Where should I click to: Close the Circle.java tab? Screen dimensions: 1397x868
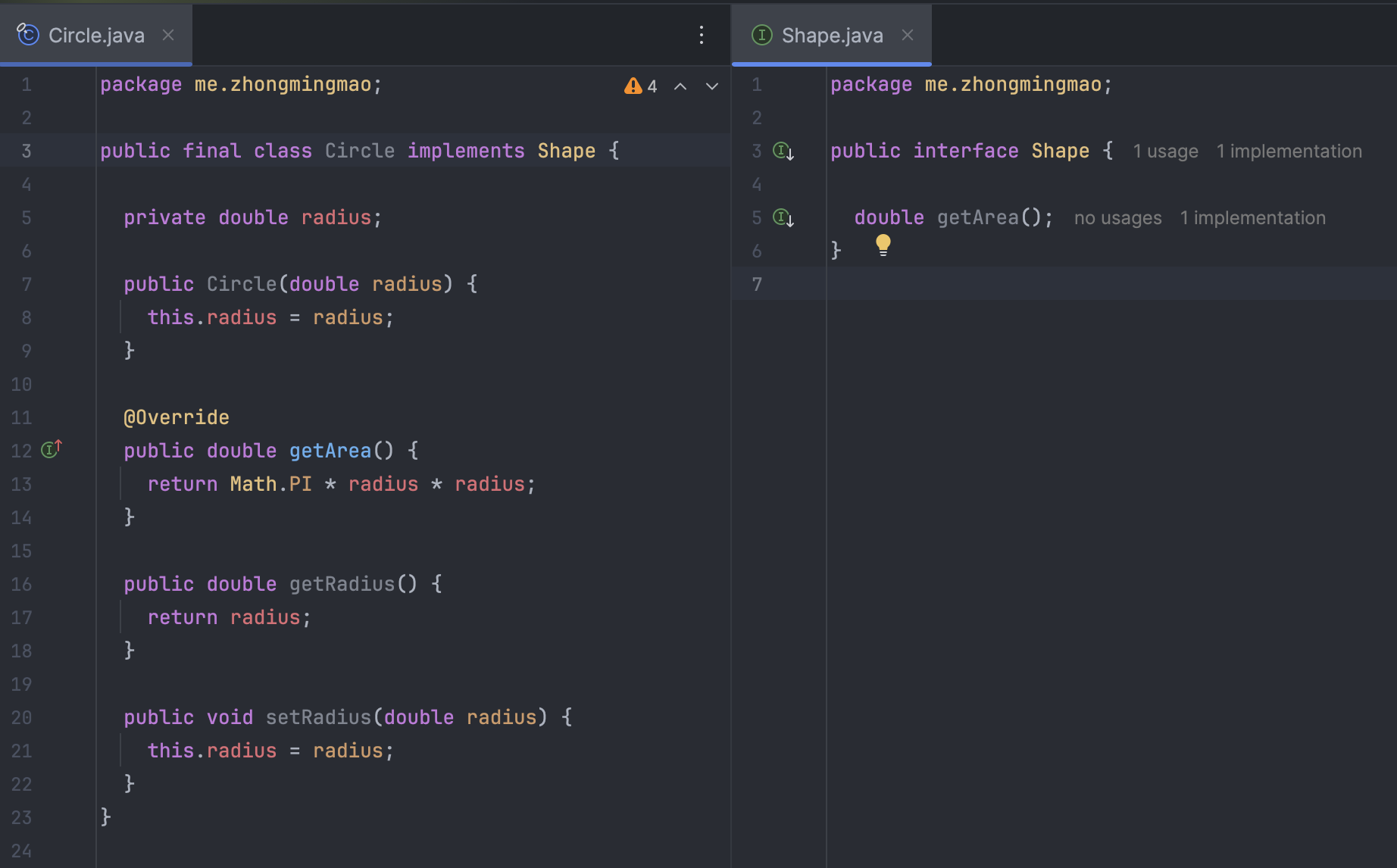click(x=168, y=35)
